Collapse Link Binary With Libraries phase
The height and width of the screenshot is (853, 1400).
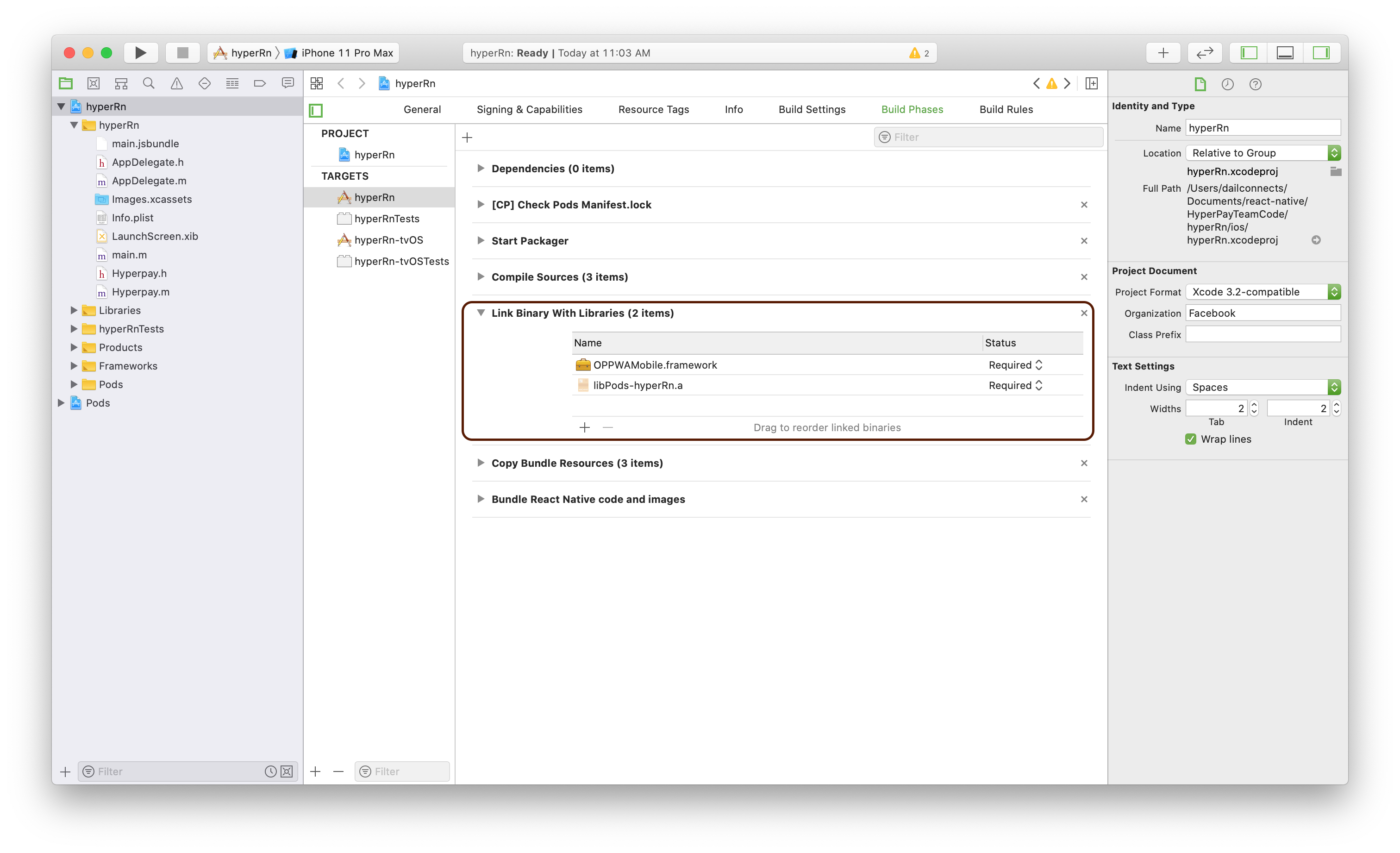click(481, 313)
